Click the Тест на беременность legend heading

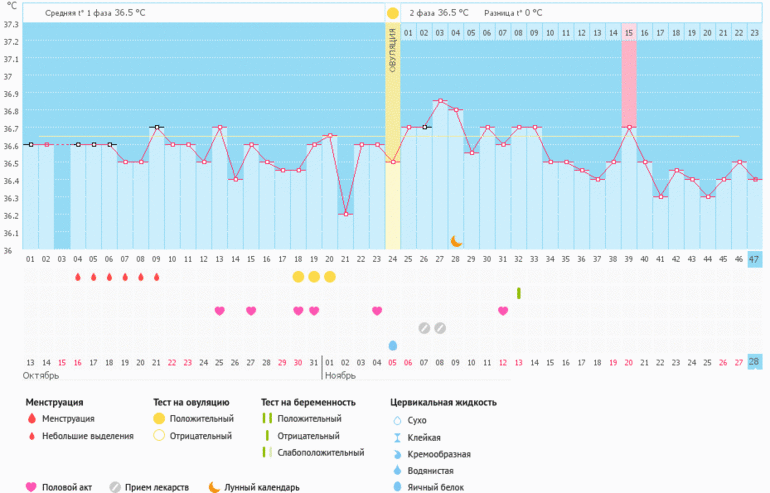304,402
